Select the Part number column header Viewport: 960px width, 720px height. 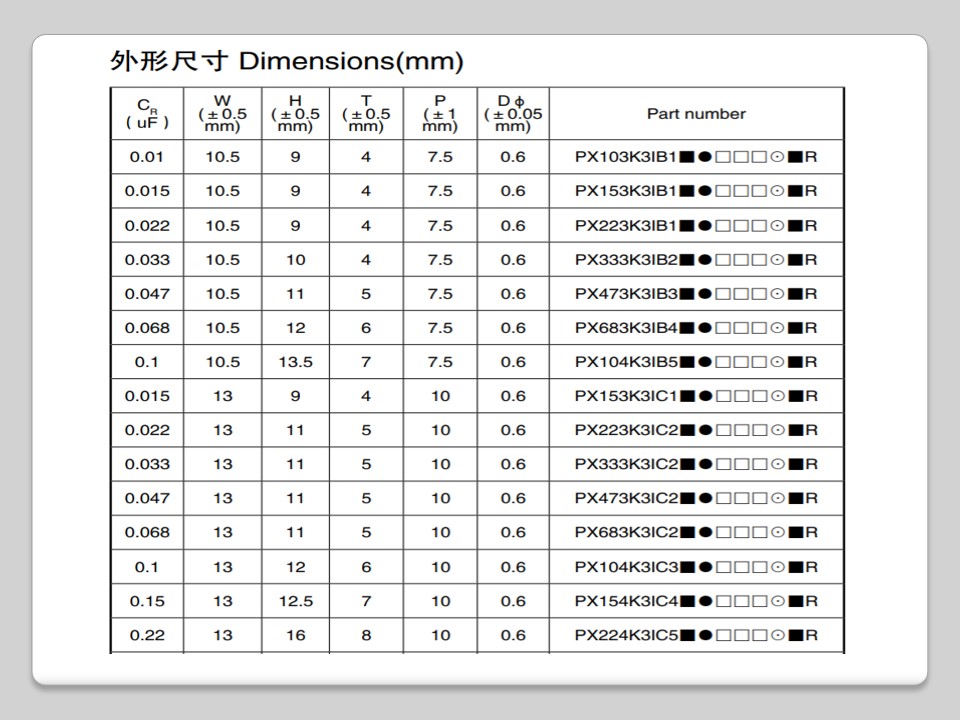click(696, 114)
